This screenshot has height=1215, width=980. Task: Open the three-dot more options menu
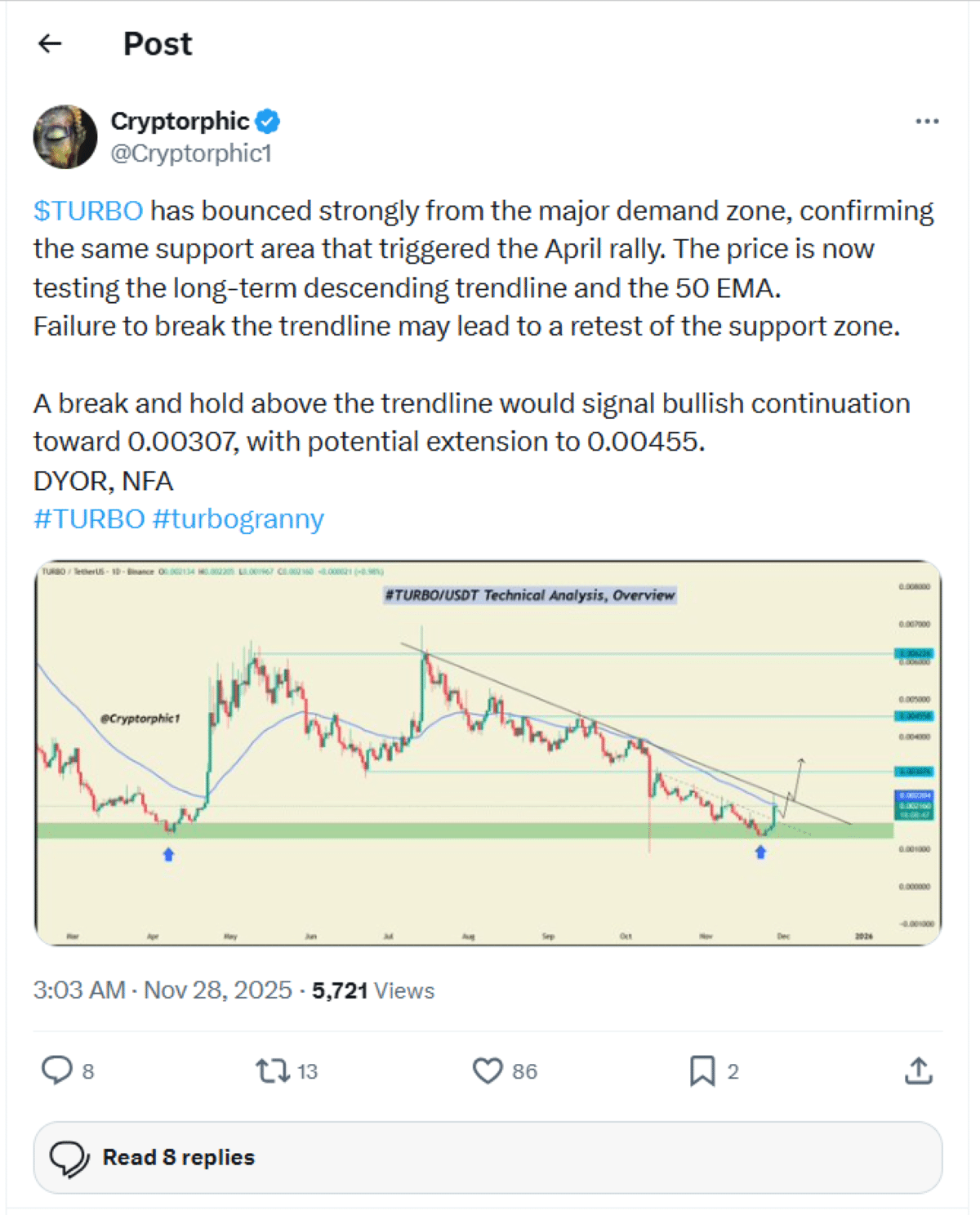tap(927, 122)
